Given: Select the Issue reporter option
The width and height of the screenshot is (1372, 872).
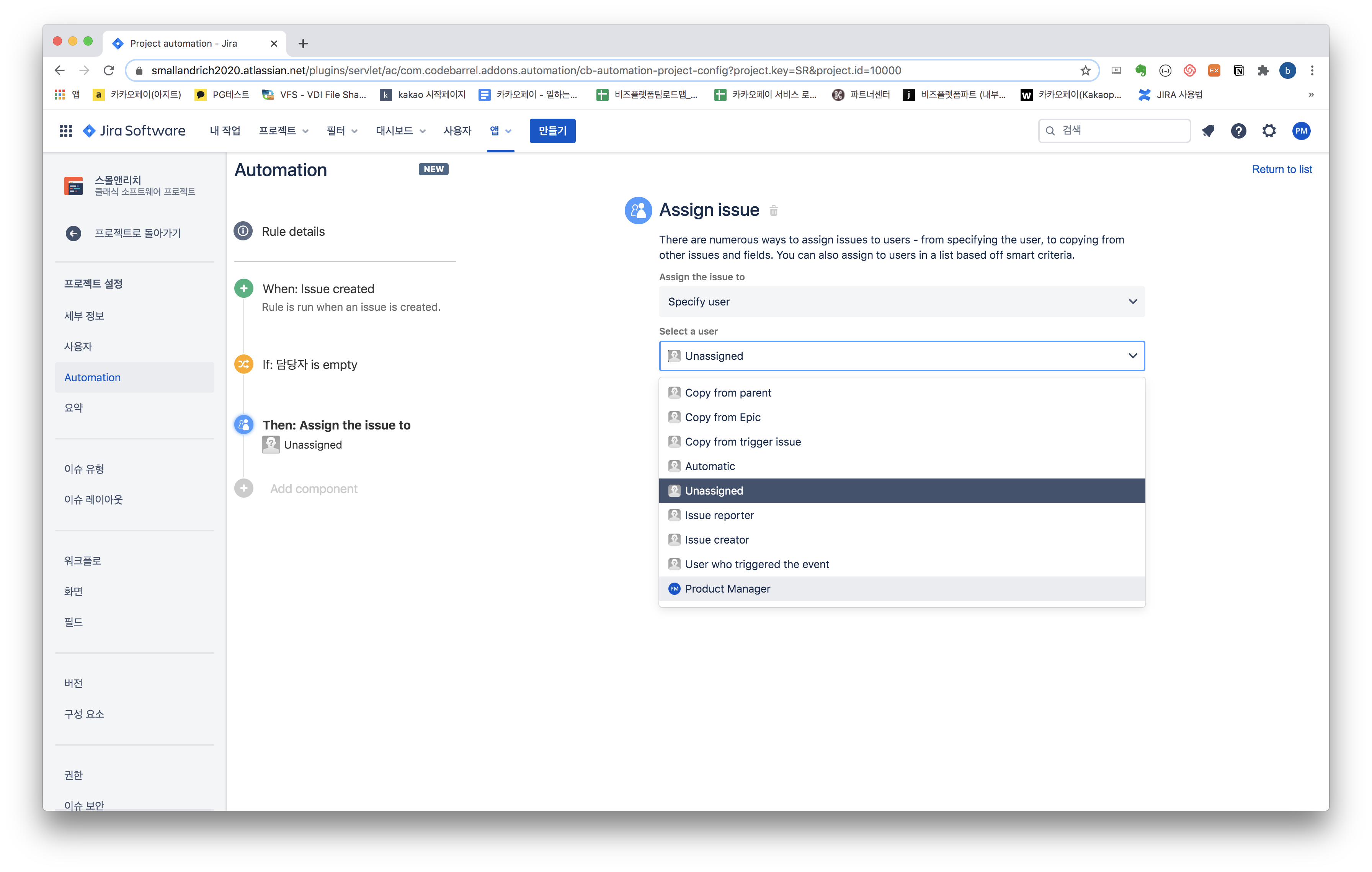Looking at the screenshot, I should coord(719,516).
